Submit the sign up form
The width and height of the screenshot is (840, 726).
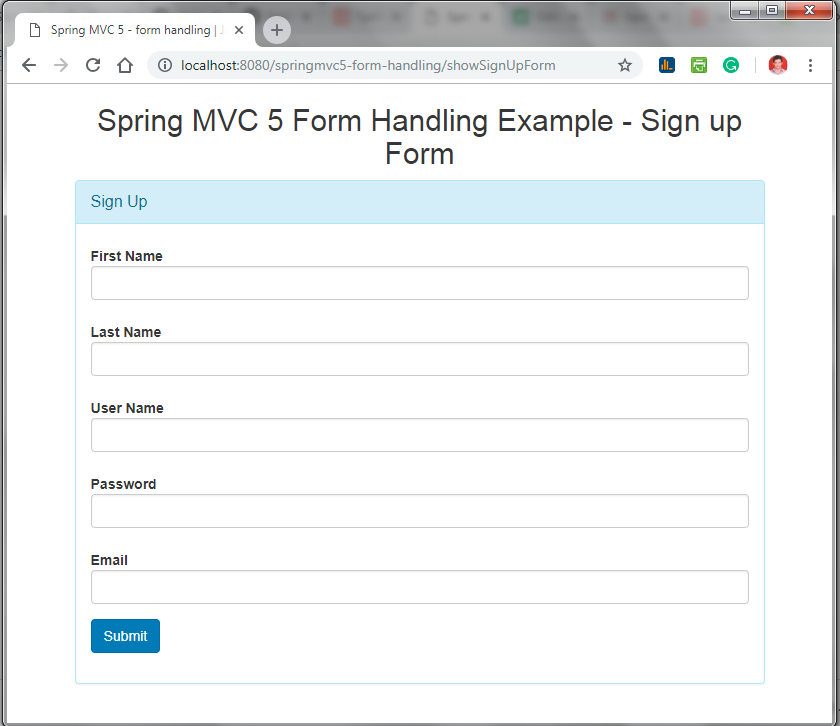coord(125,636)
